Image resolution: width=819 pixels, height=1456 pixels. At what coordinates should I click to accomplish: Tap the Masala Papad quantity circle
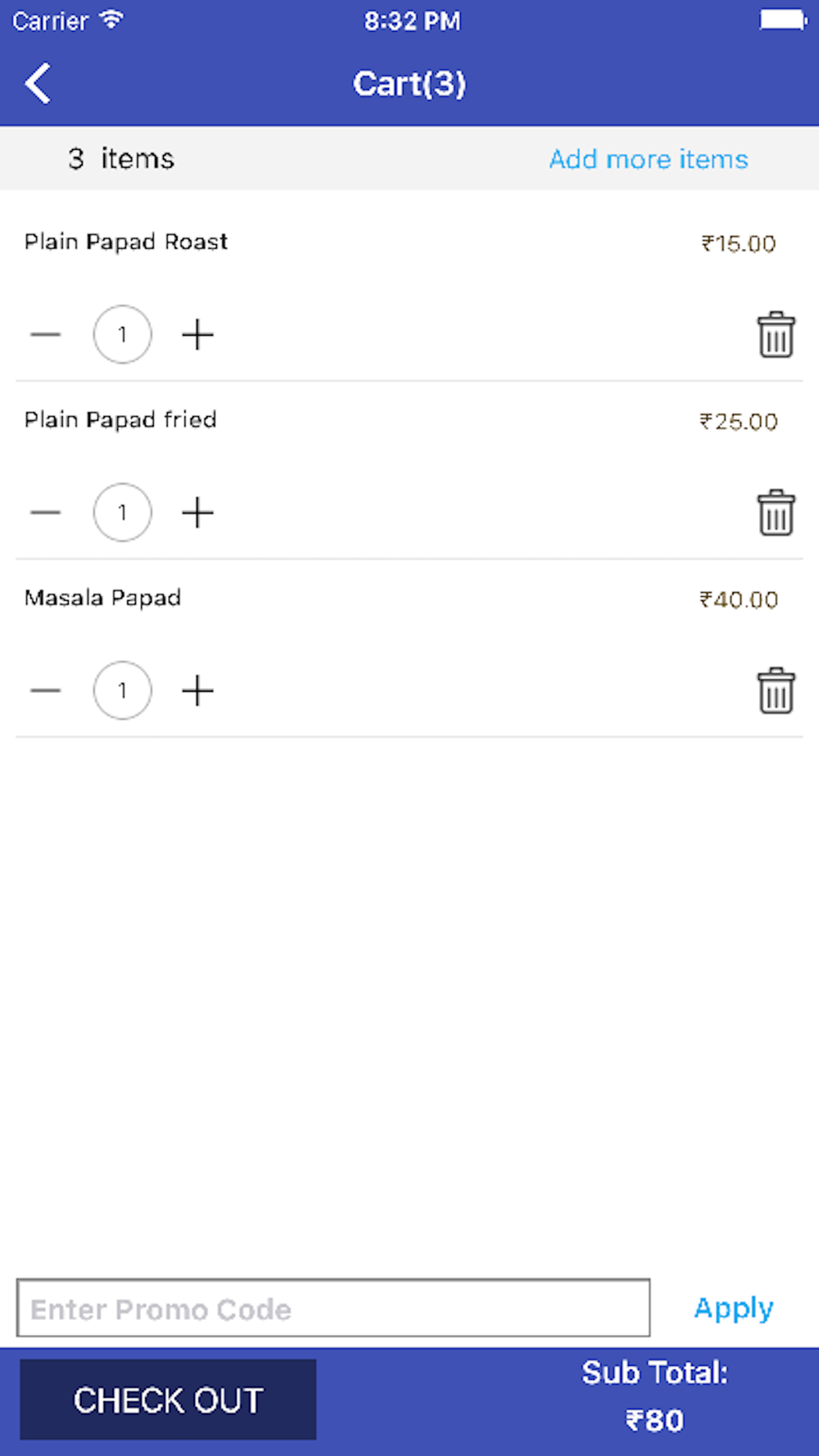point(122,690)
